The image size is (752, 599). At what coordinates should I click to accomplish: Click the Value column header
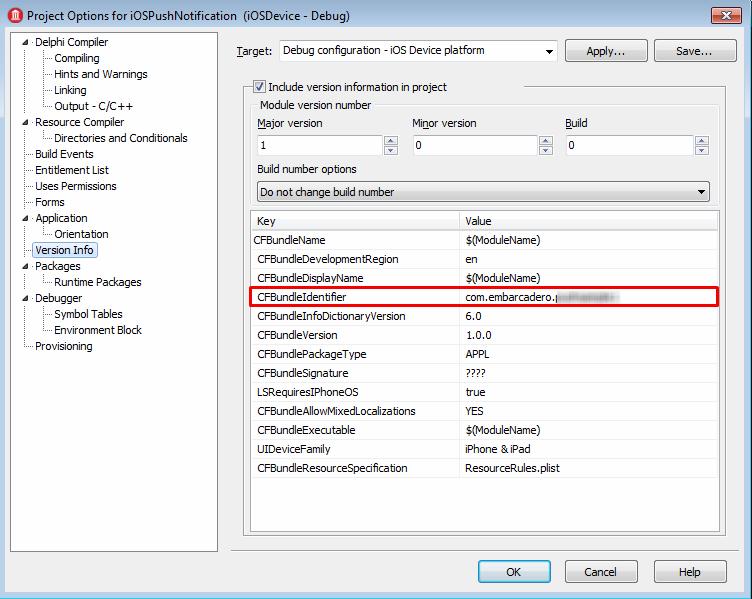[588, 221]
